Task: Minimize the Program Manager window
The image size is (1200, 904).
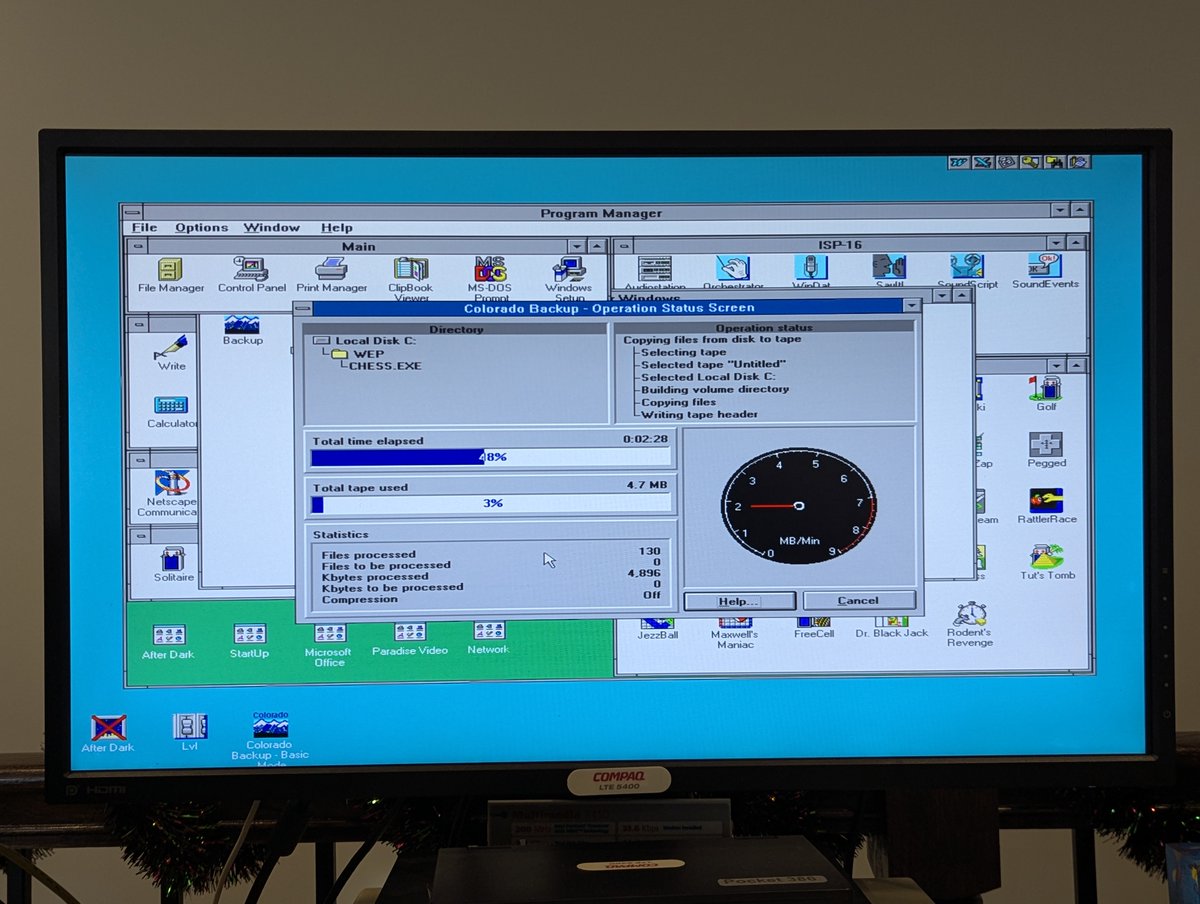Action: (x=1060, y=210)
